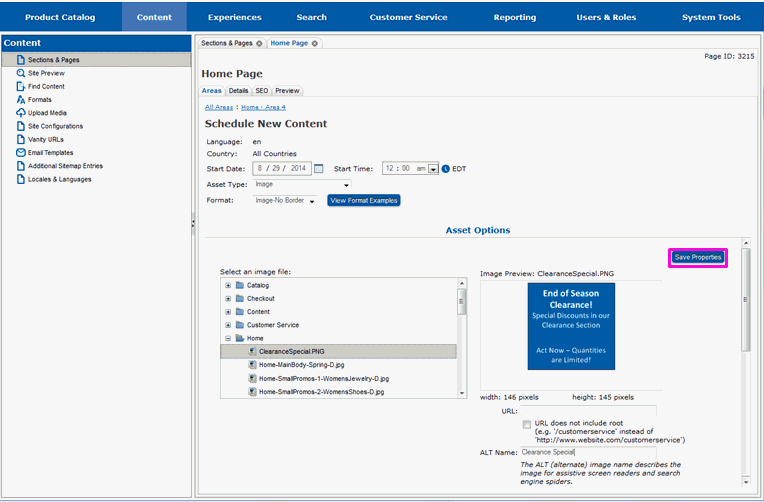Click the Home-SmallPromos-1-WomensJewelry-D.jpg file icon

pyautogui.click(x=252, y=378)
